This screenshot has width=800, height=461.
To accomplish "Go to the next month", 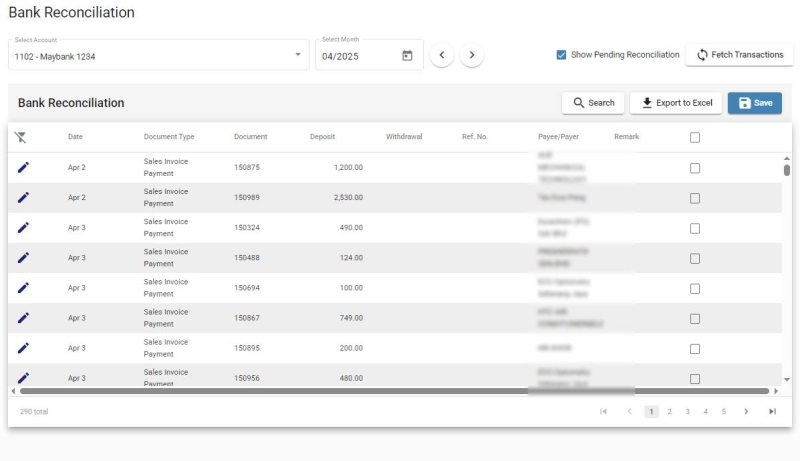I will click(x=471, y=55).
